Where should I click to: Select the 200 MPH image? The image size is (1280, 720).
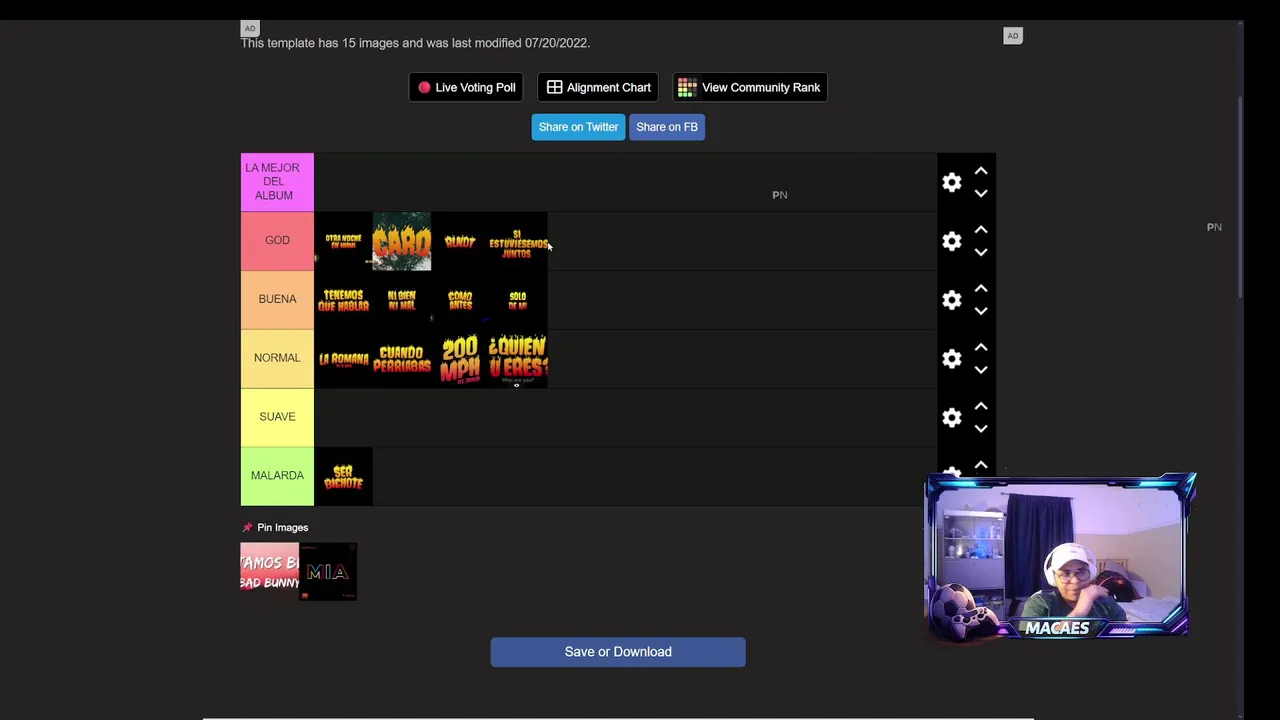click(460, 359)
